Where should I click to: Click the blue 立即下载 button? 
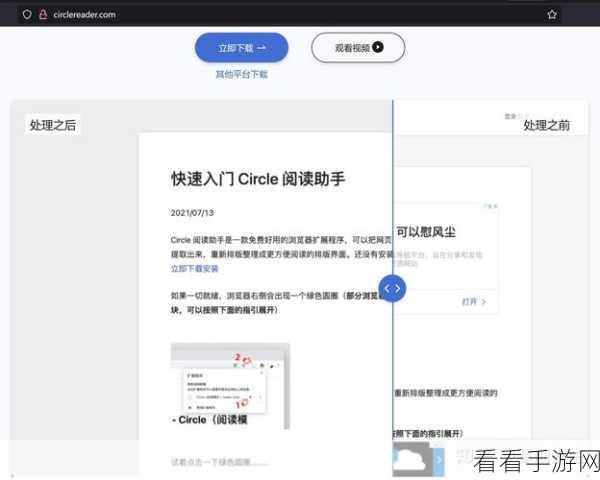tap(241, 47)
